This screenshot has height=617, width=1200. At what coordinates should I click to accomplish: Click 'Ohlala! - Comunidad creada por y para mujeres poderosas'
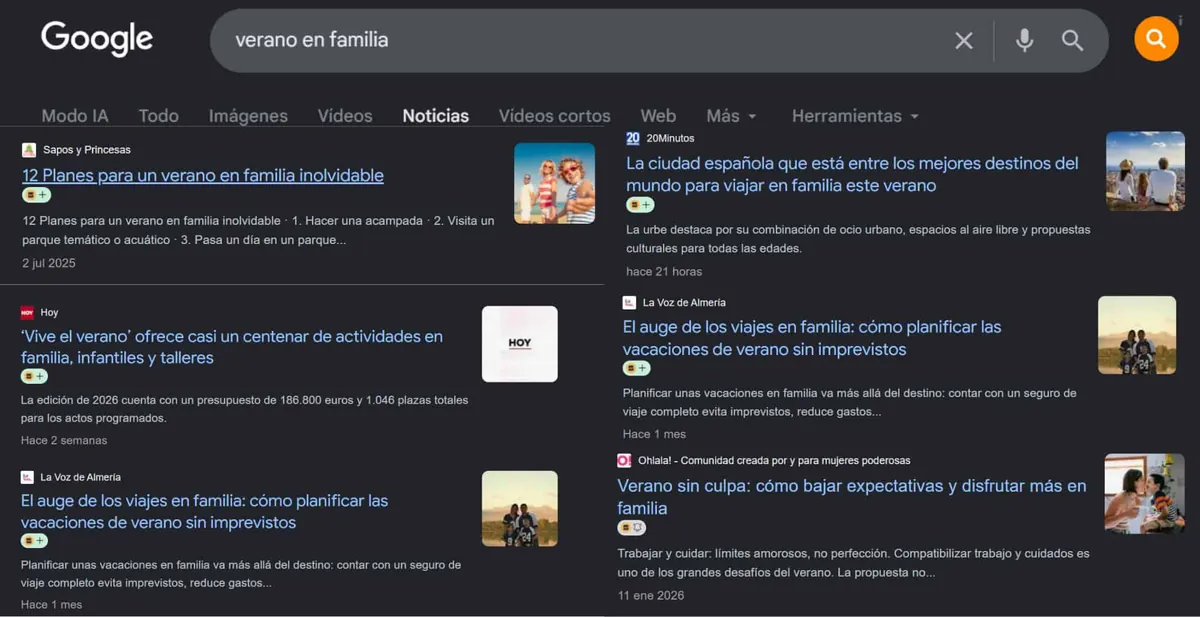pyautogui.click(x=774, y=461)
